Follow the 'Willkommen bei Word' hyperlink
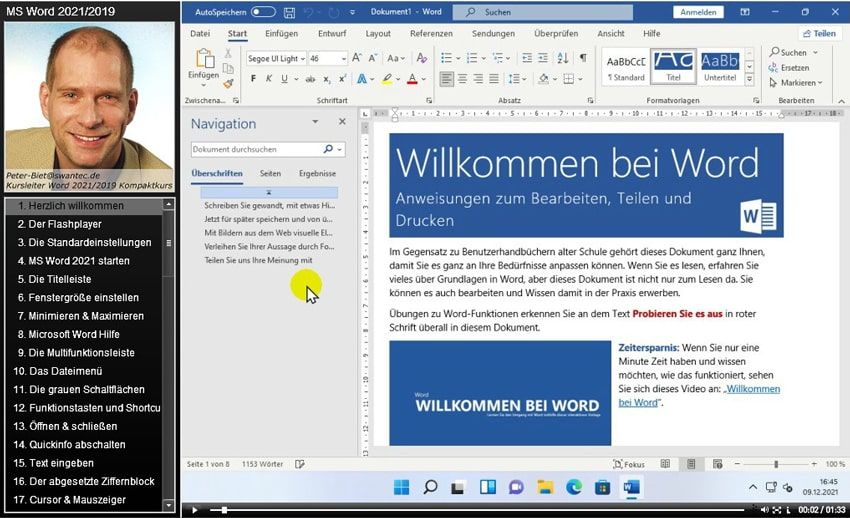This screenshot has width=850, height=518. click(699, 395)
